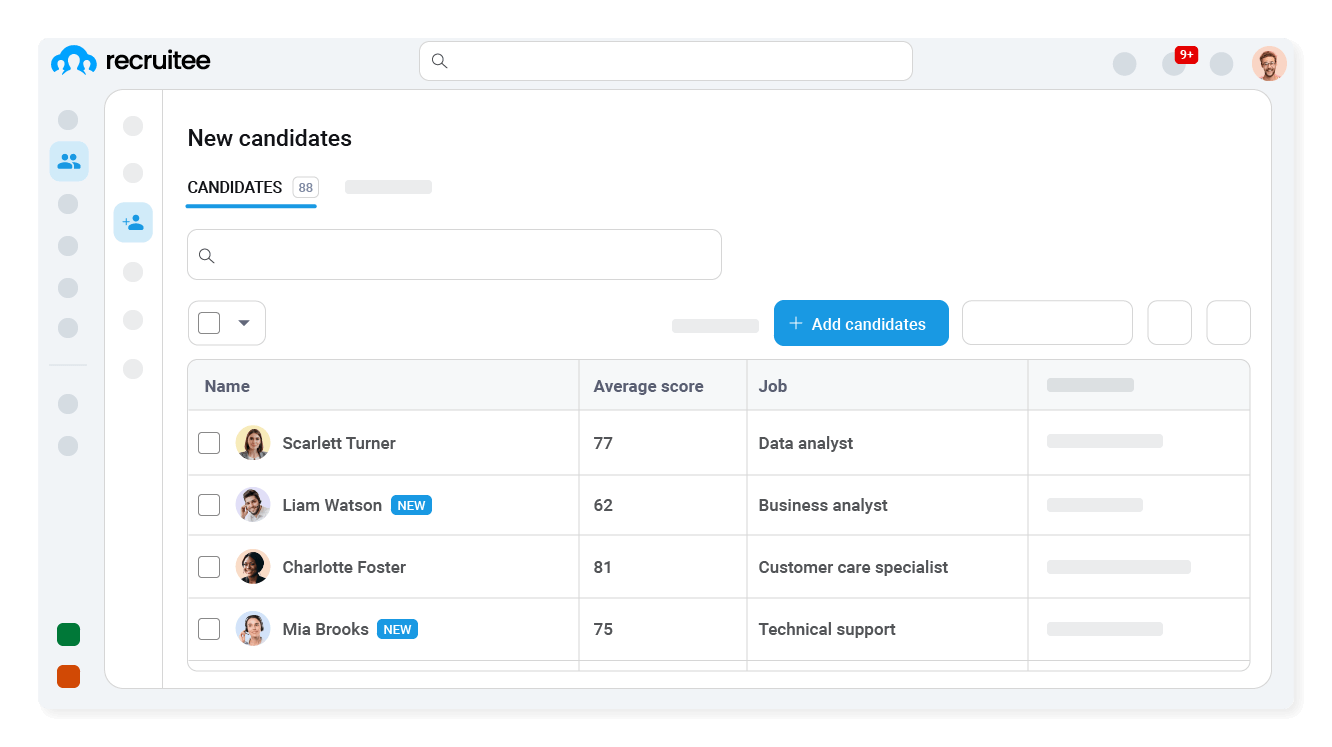Click the search magnifier in the top bar
This screenshot has height=747, width=1332.
(x=439, y=61)
